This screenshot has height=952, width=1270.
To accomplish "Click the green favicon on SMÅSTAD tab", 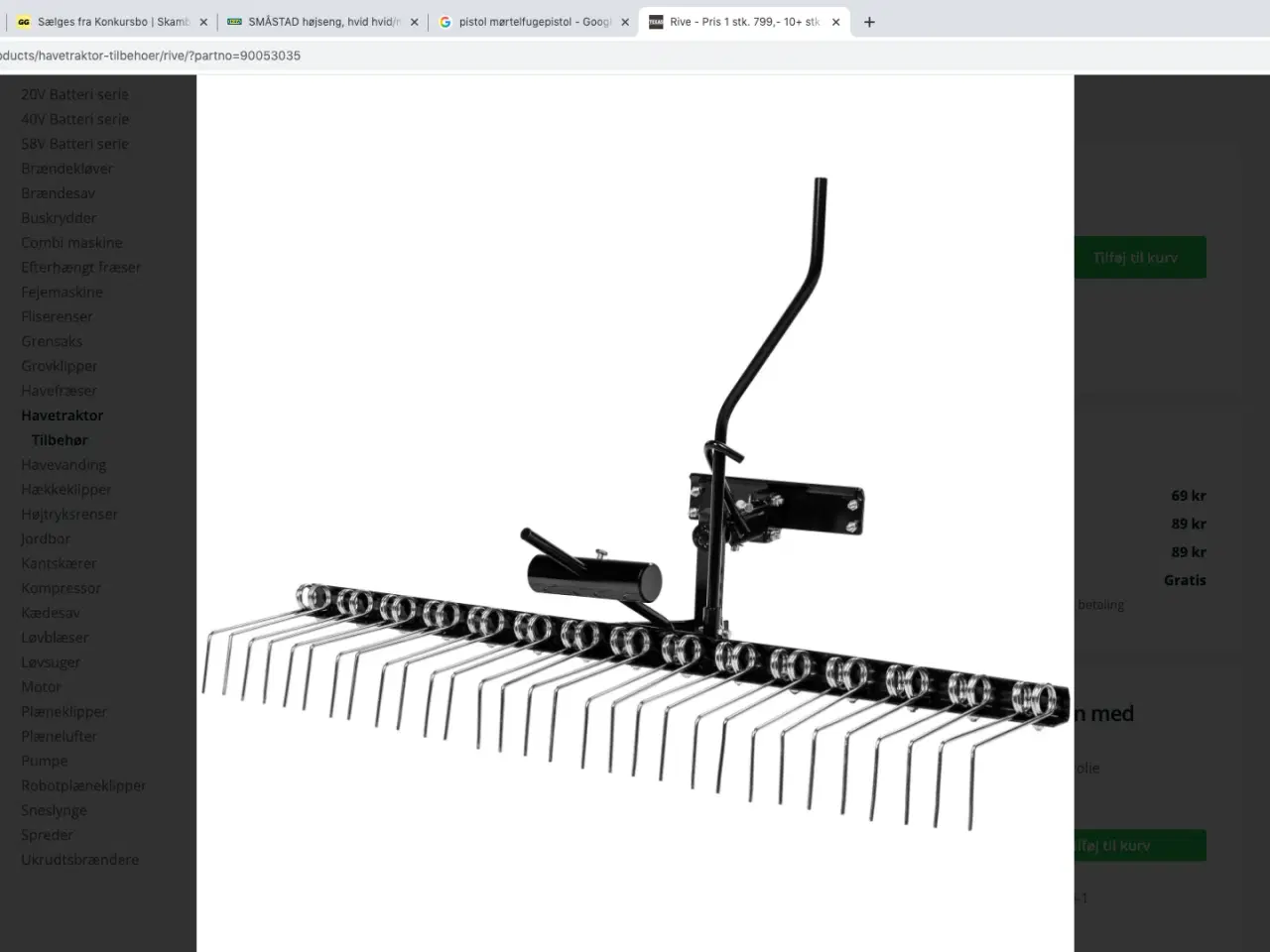I will tap(235, 22).
